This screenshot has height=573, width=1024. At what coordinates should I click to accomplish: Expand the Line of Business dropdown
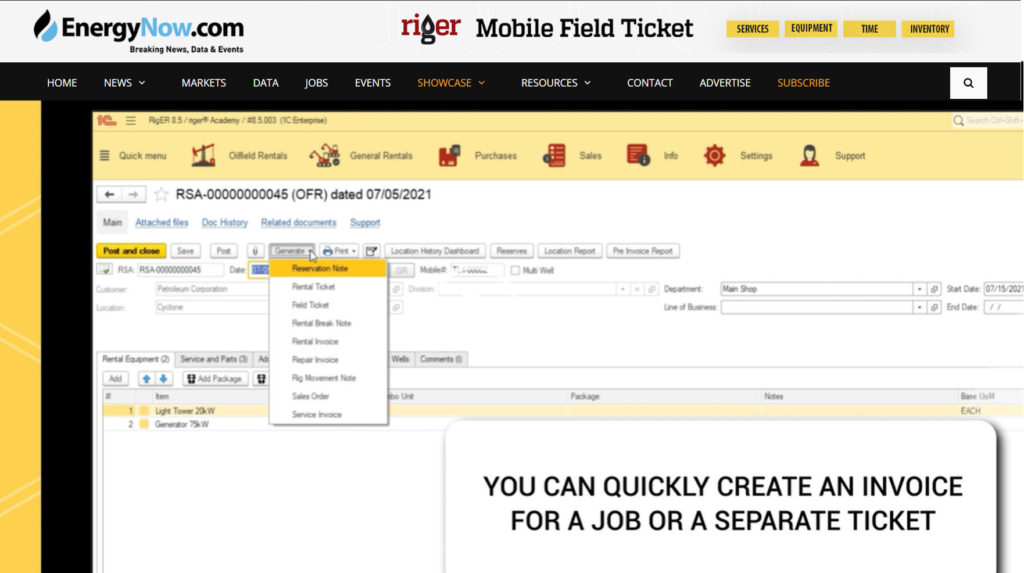pyautogui.click(x=919, y=308)
